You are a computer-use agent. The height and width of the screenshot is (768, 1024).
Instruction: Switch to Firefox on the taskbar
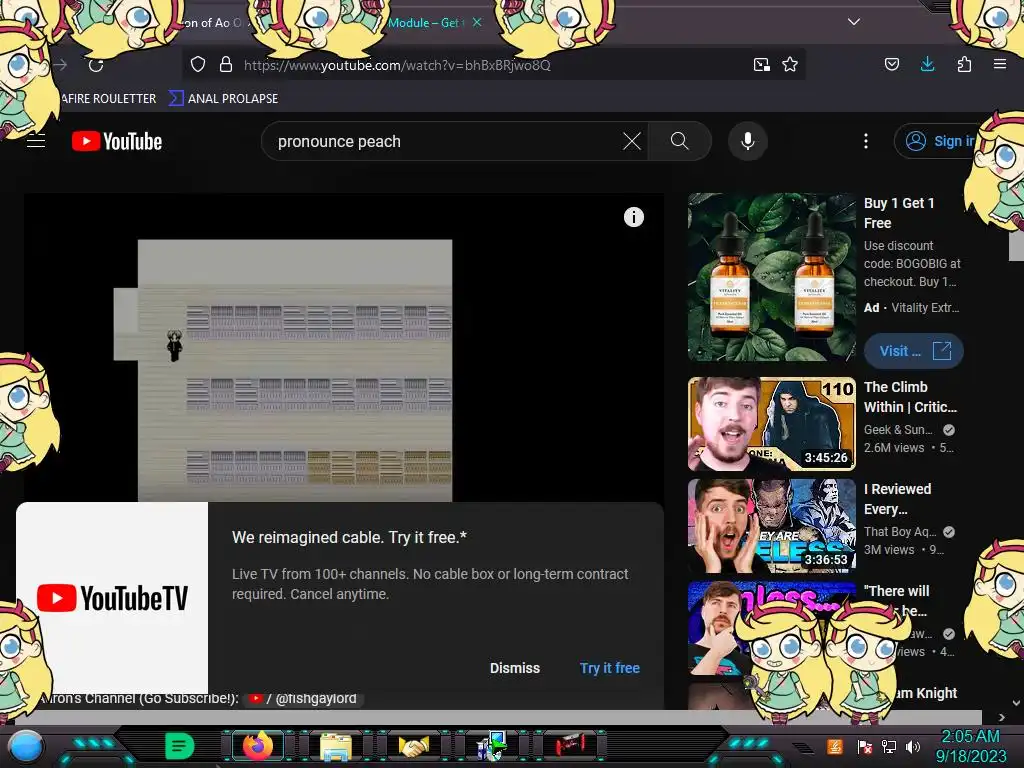click(257, 746)
